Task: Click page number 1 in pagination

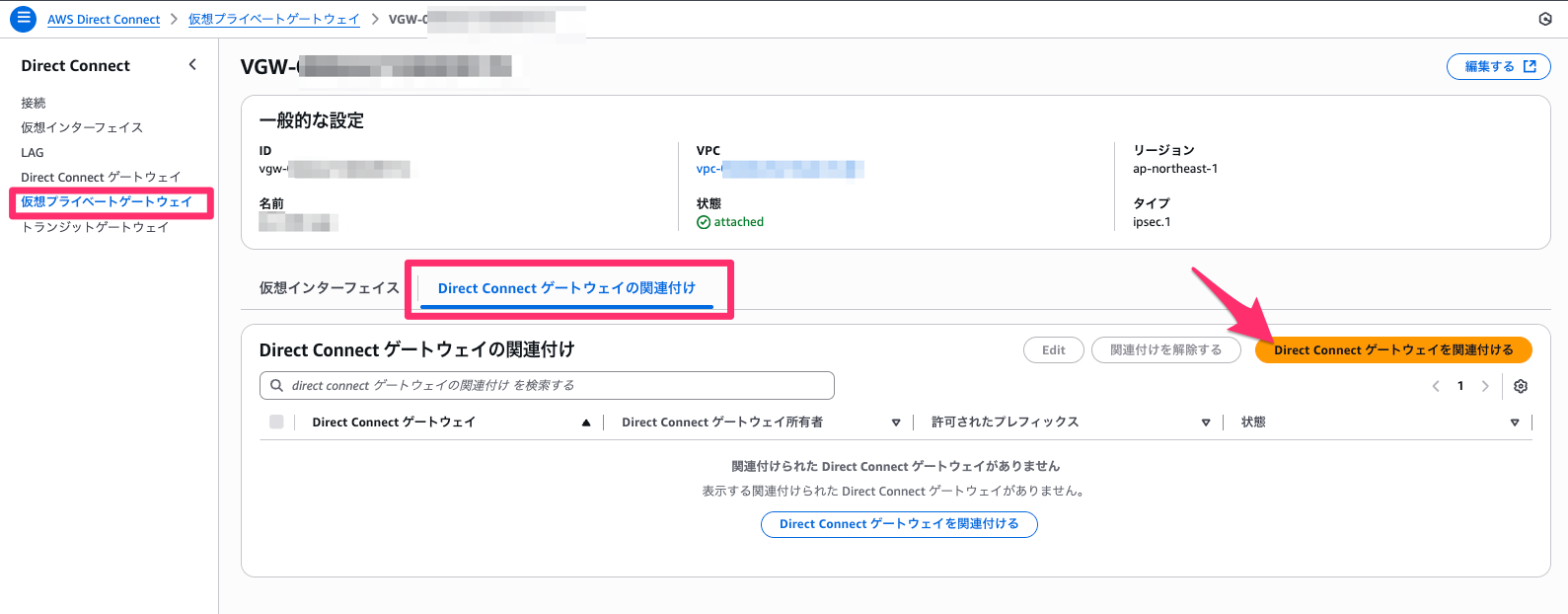Action: pos(1460,386)
